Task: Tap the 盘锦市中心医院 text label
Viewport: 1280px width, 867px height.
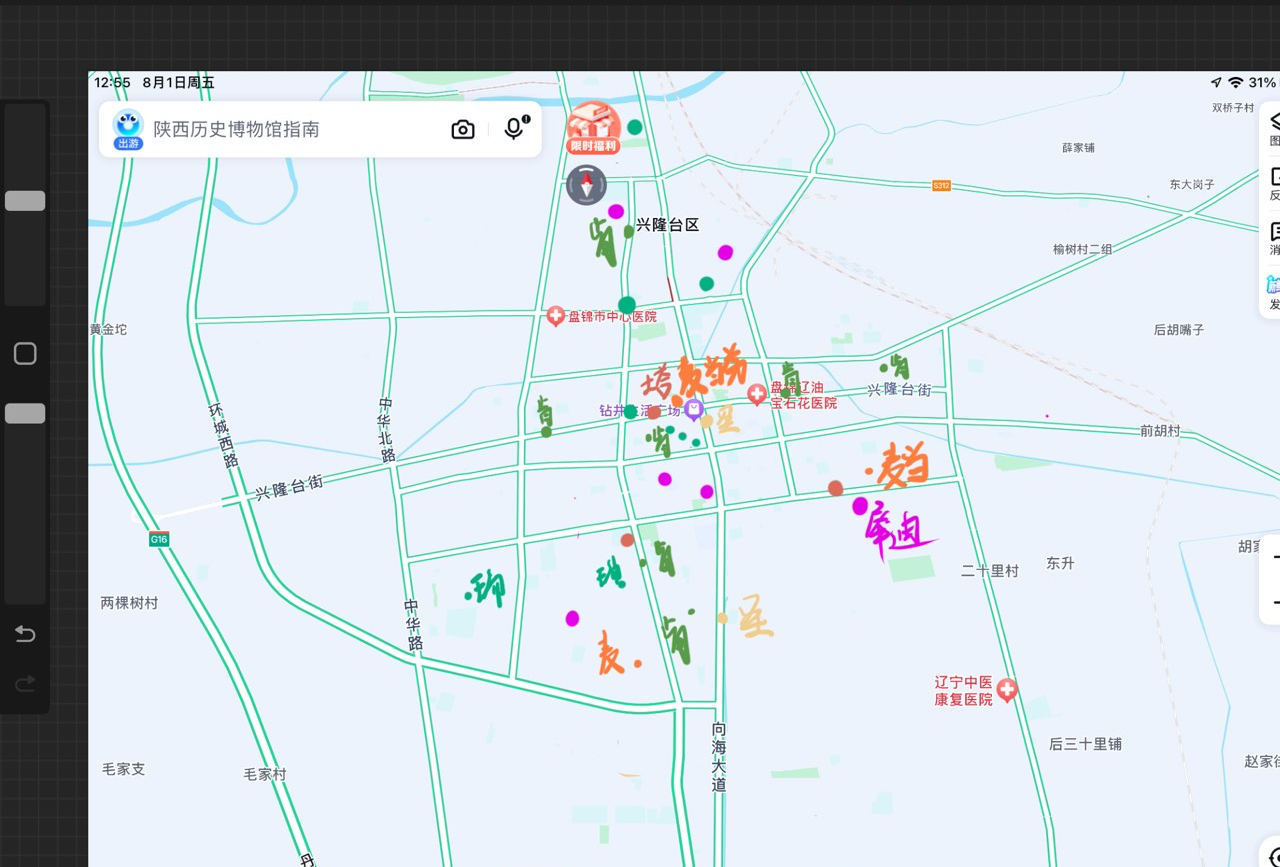Action: tap(612, 316)
